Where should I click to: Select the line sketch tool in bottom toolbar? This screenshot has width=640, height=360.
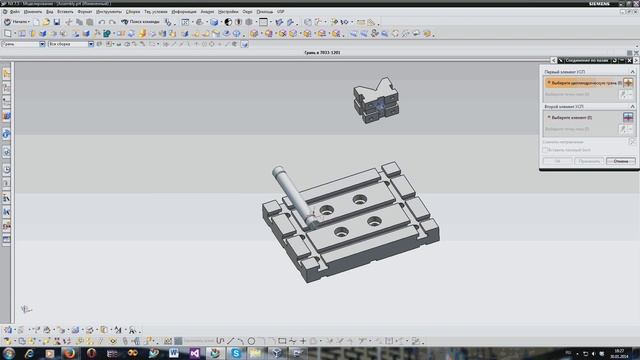click(231, 341)
